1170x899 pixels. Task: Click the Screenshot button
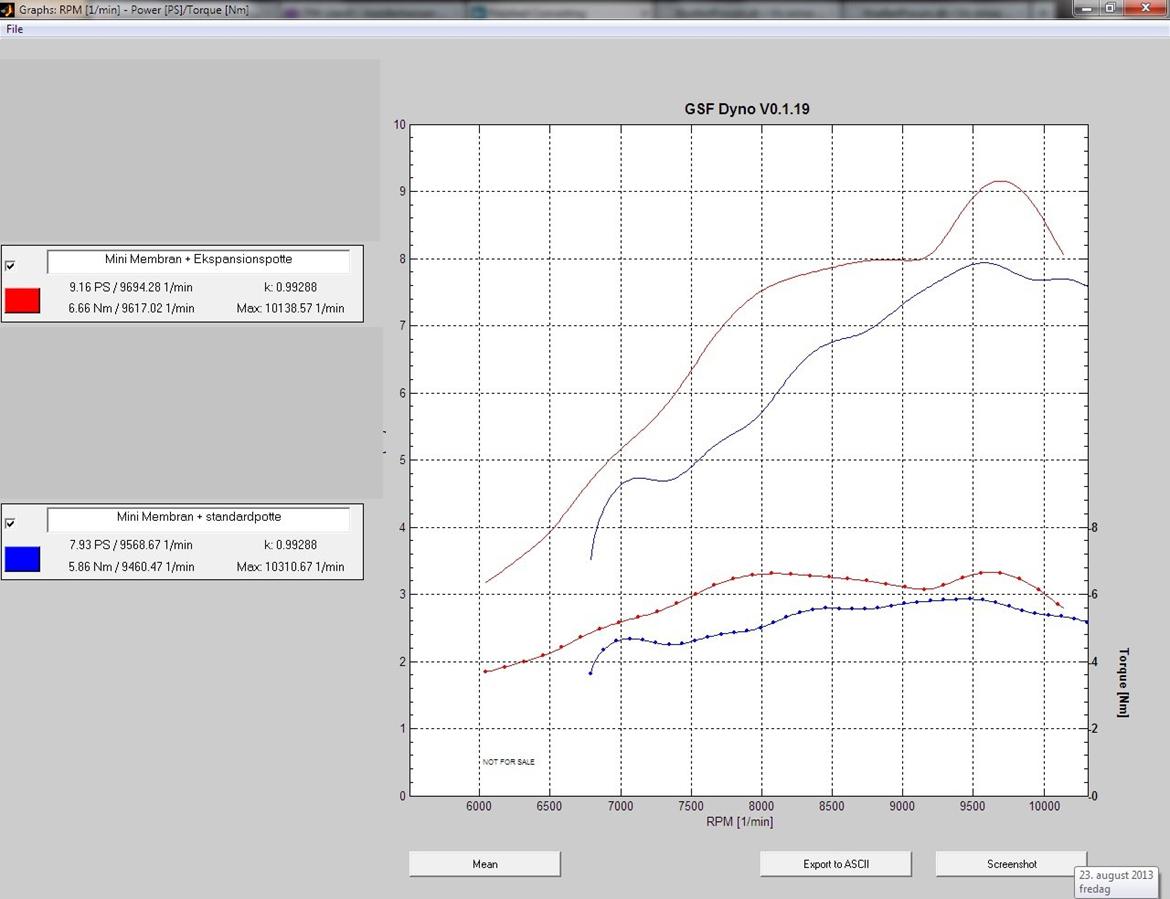(1010, 863)
